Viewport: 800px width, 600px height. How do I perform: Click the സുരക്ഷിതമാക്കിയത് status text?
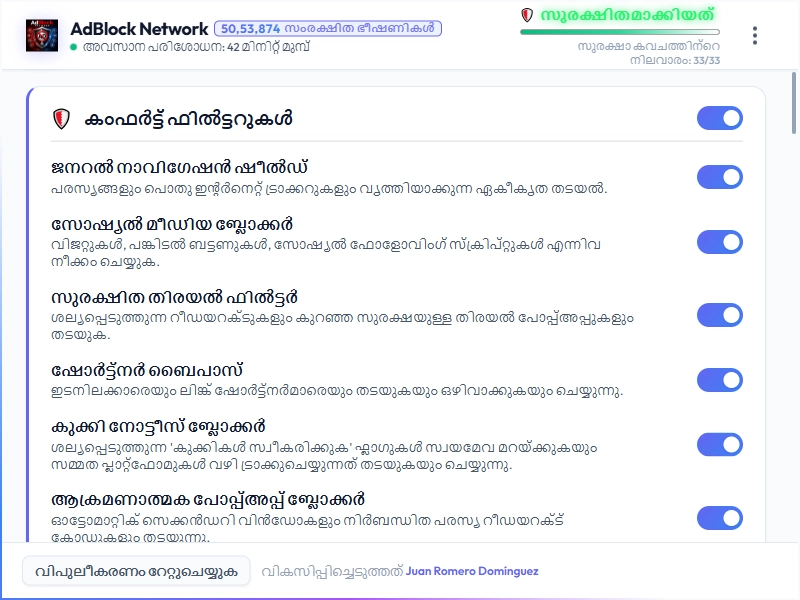click(628, 15)
